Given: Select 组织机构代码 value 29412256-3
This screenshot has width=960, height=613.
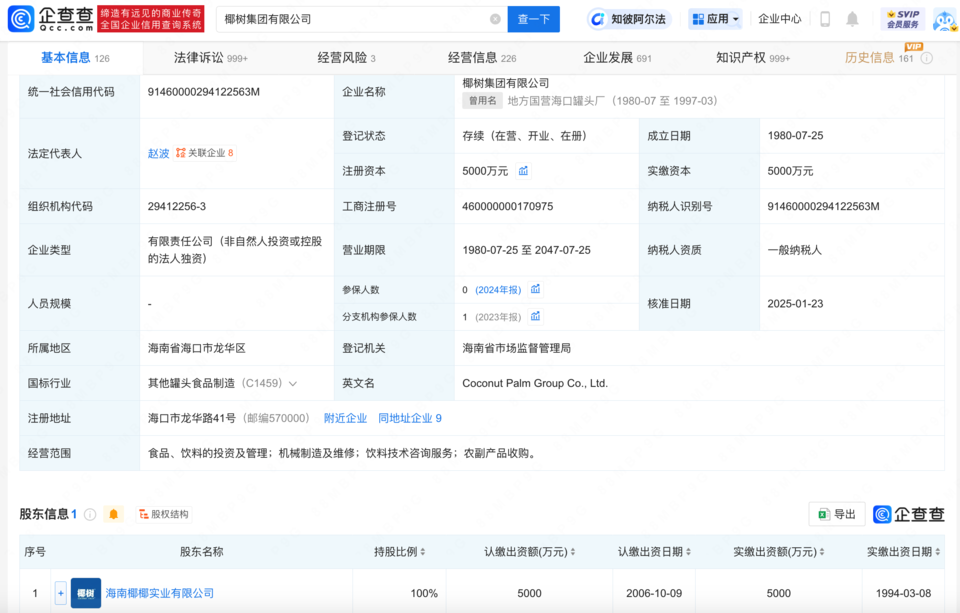Looking at the screenshot, I should coord(176,206).
